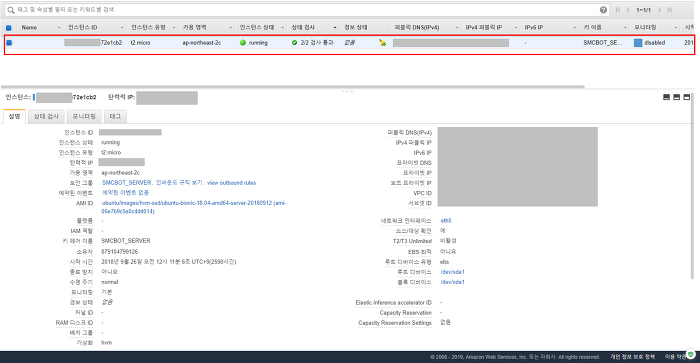Toggle the select-all checkbox in table header
The height and width of the screenshot is (363, 700).
[8, 28]
